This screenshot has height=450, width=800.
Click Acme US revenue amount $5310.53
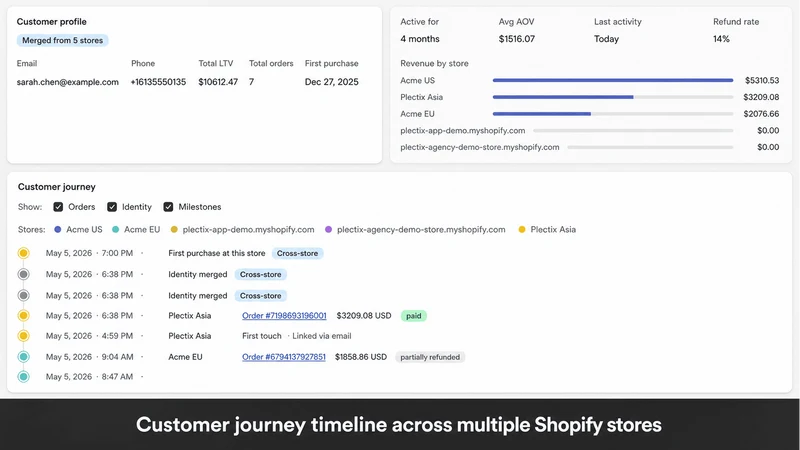[762, 80]
